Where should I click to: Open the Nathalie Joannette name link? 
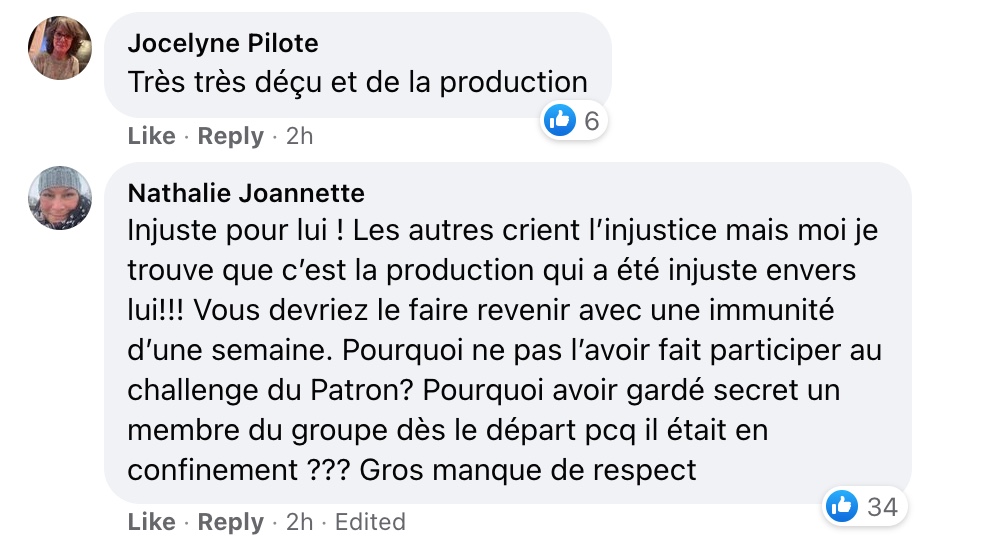(246, 192)
